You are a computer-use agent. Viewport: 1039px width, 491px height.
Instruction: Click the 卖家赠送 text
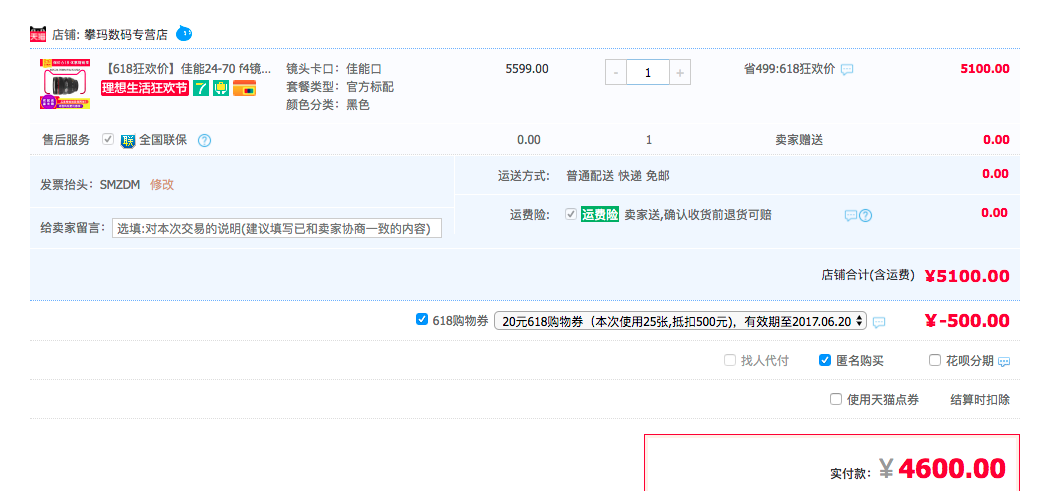(x=799, y=140)
